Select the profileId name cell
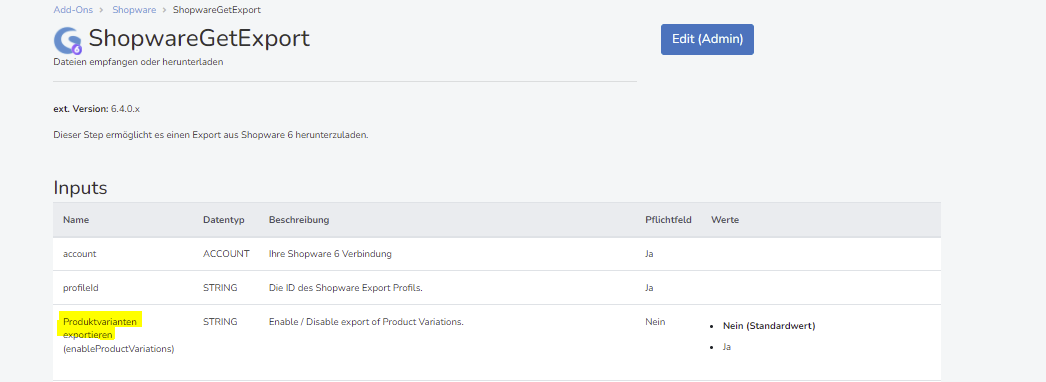This screenshot has width=1046, height=382. point(81,287)
